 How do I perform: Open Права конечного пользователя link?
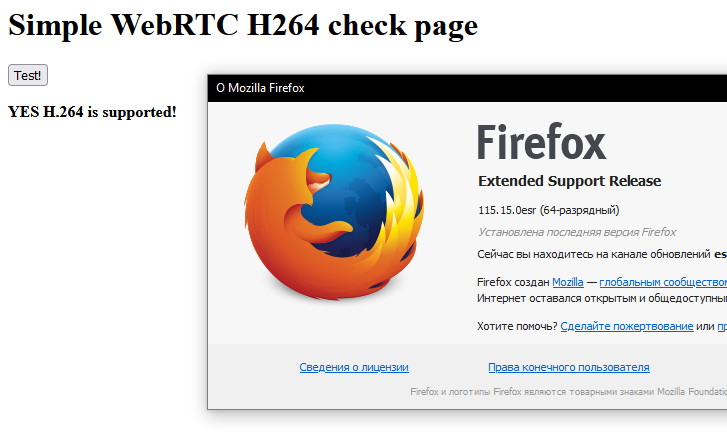(568, 367)
